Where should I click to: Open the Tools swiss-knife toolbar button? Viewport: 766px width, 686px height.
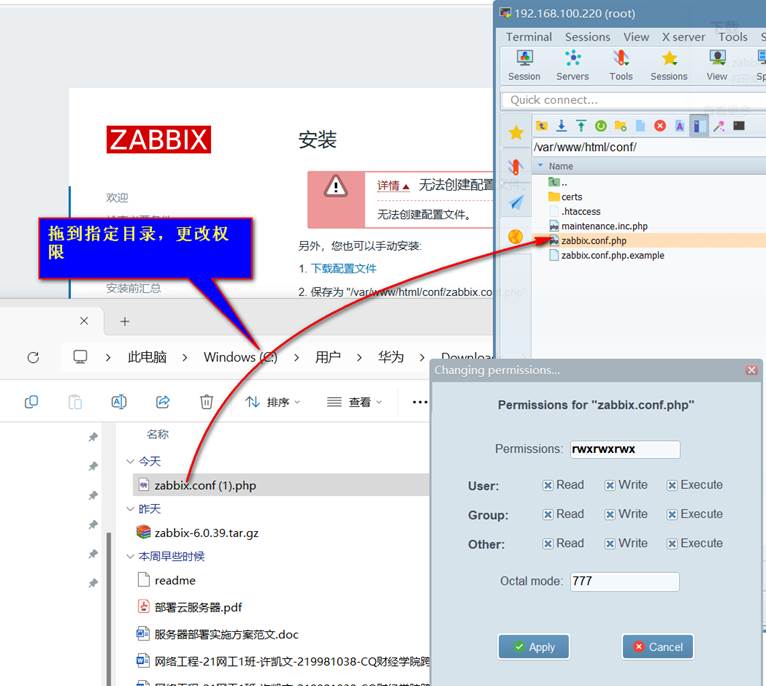tap(621, 65)
